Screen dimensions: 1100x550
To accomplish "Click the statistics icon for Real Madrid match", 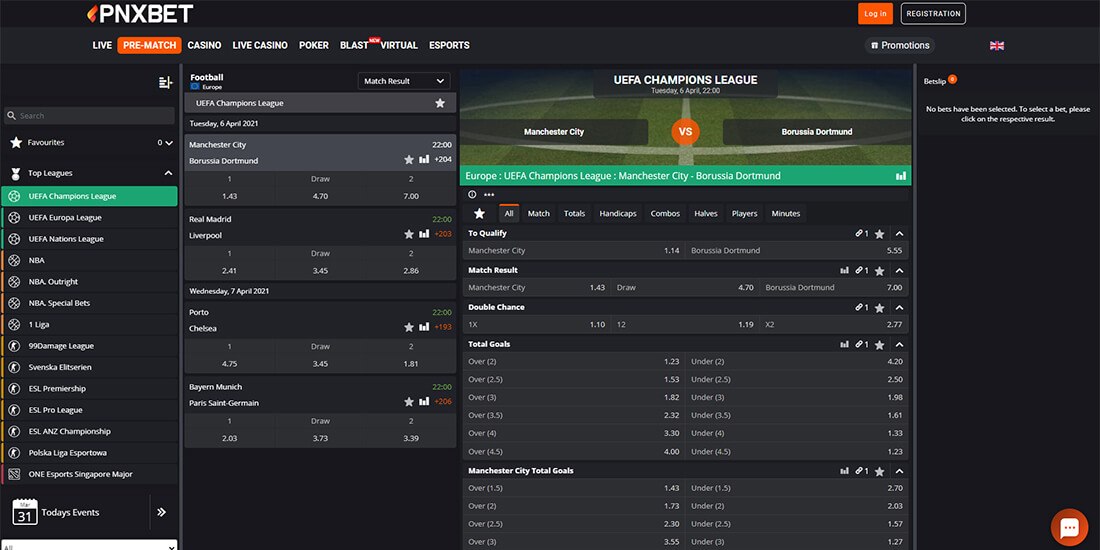I will coord(424,234).
